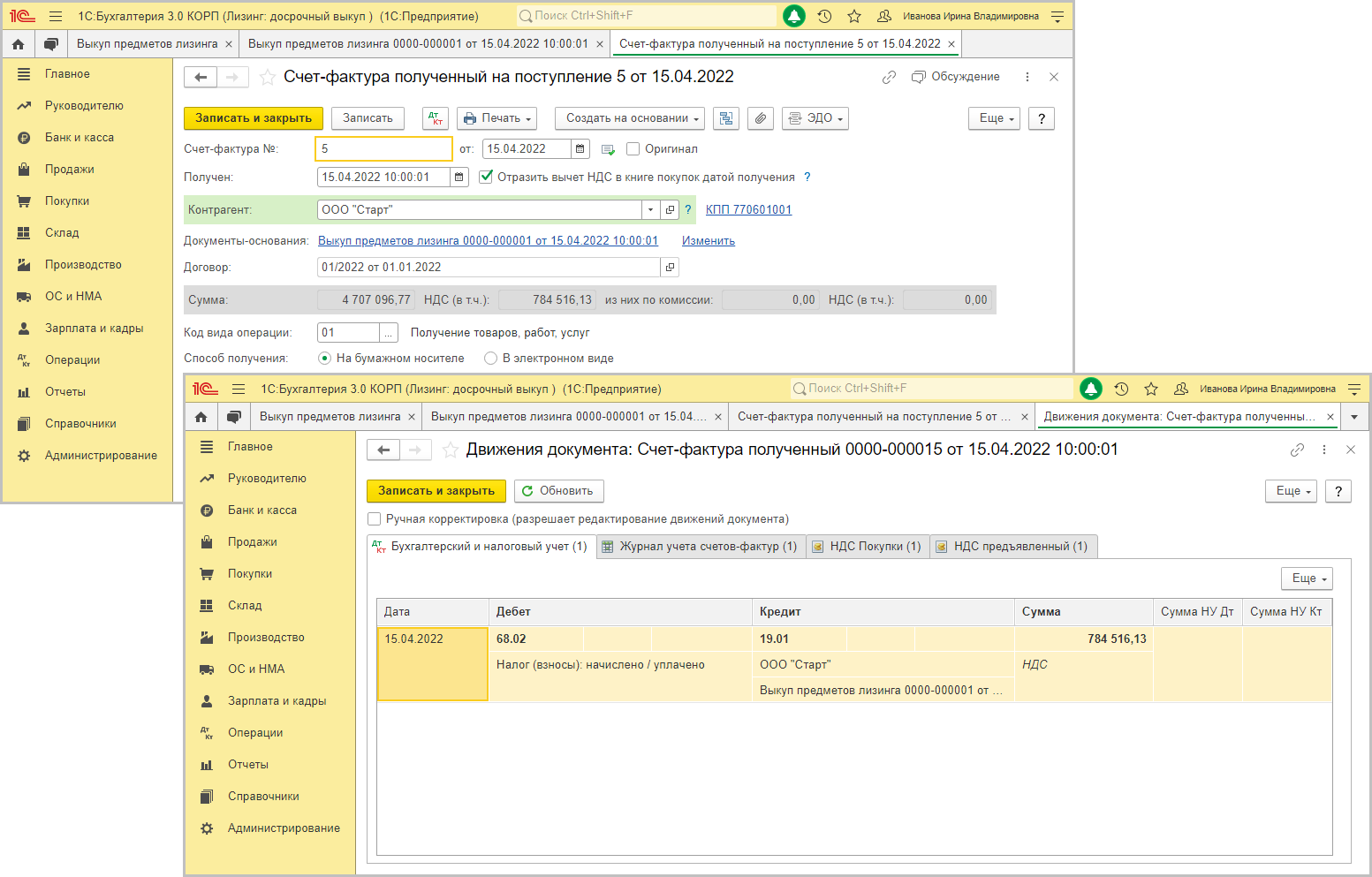Expand the tab list arrow in the front window
The image size is (1372, 877).
click(1354, 417)
